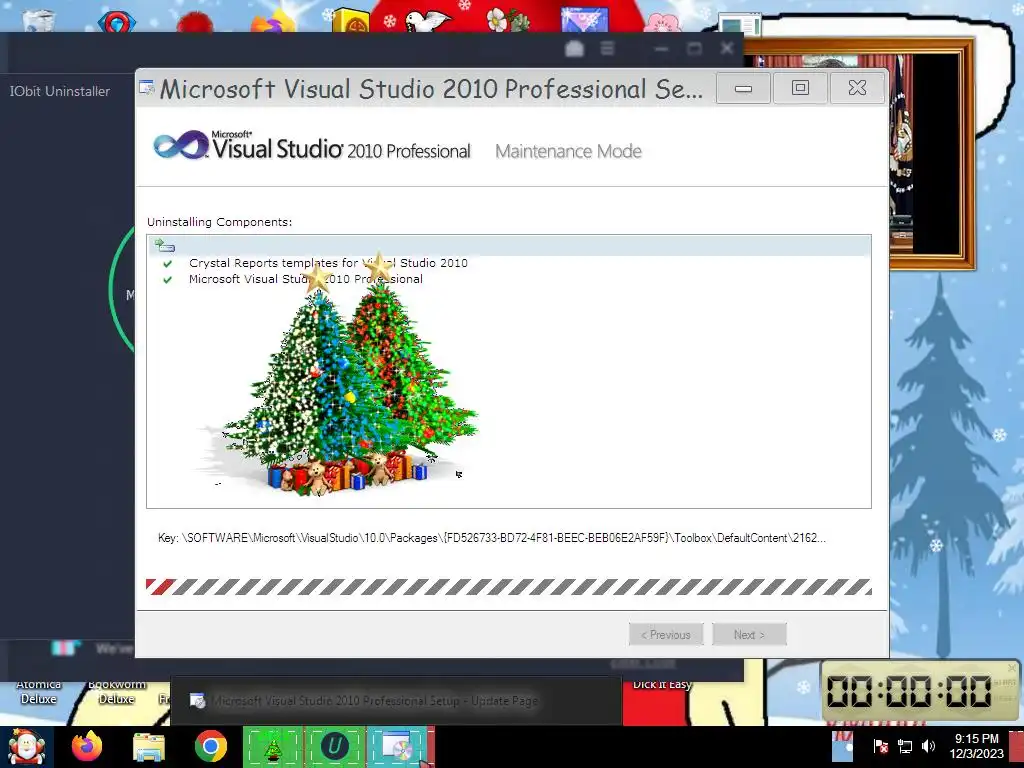Open the IObit Uninstaller hamburger menu
Viewport: 1024px width, 768px height.
[607, 48]
